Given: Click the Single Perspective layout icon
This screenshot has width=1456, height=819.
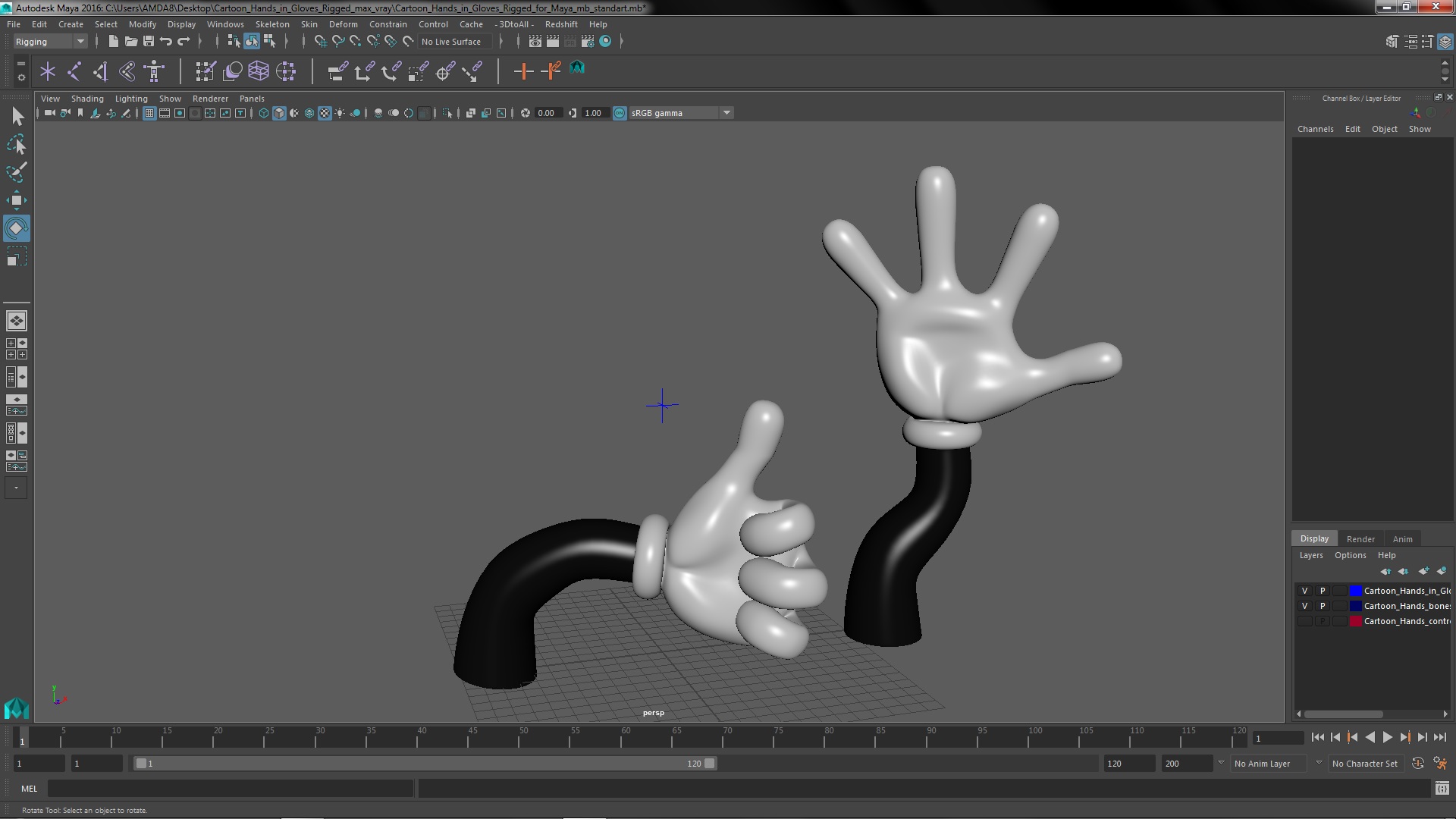Looking at the screenshot, I should [17, 321].
